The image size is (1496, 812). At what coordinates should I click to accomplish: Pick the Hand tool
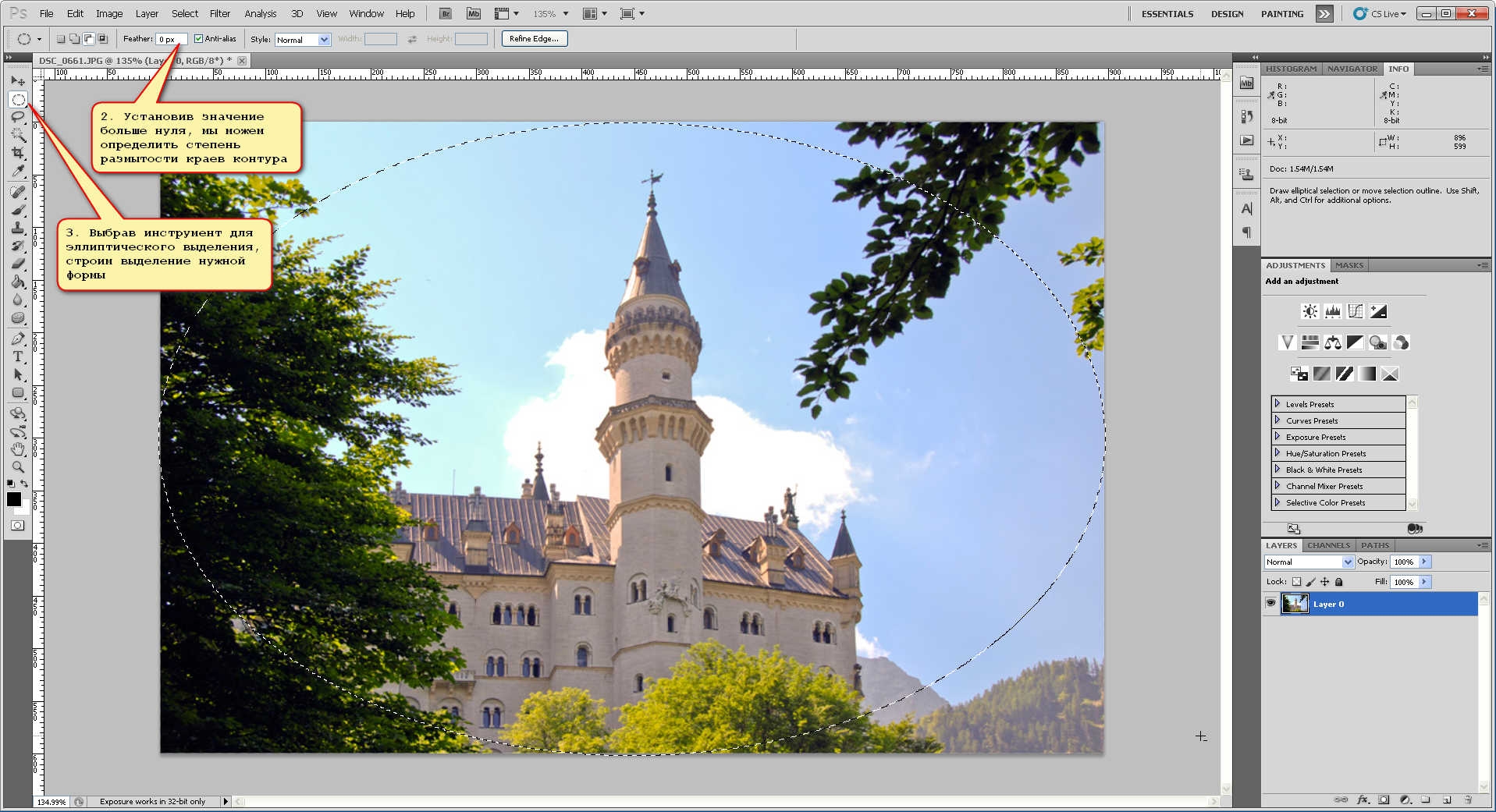click(18, 449)
